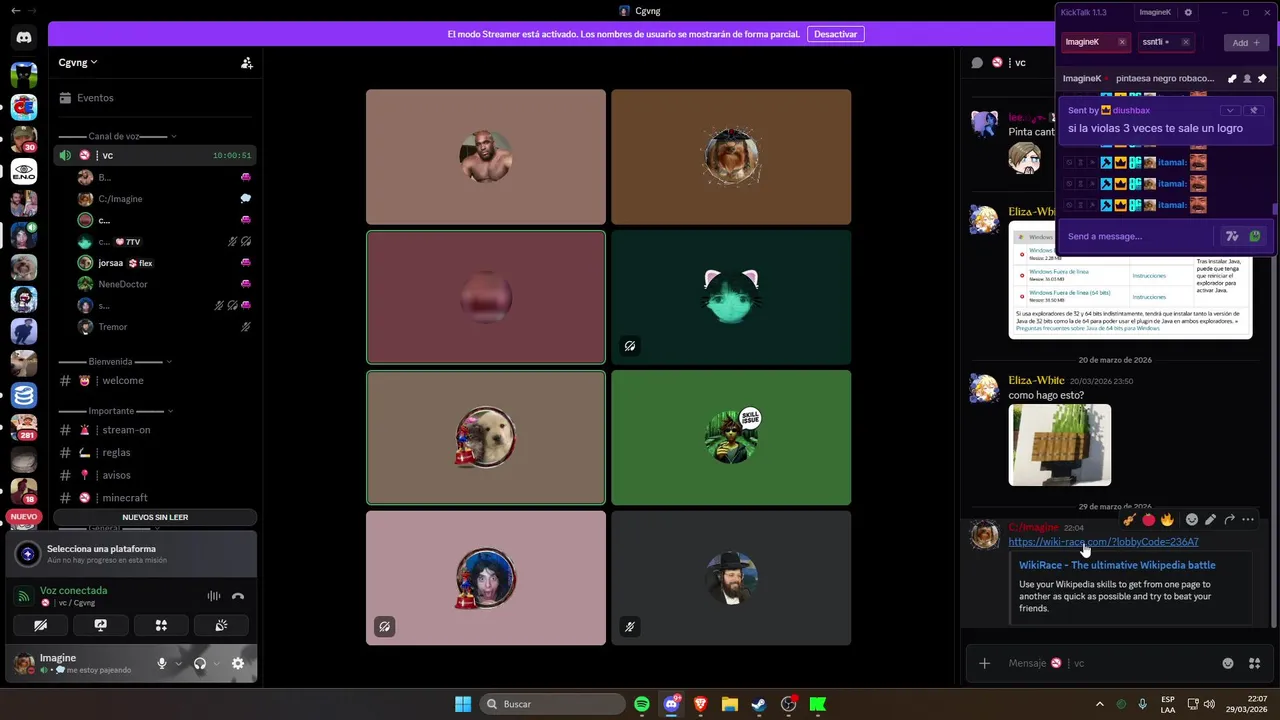Collapse Bienvenida category

(115, 362)
